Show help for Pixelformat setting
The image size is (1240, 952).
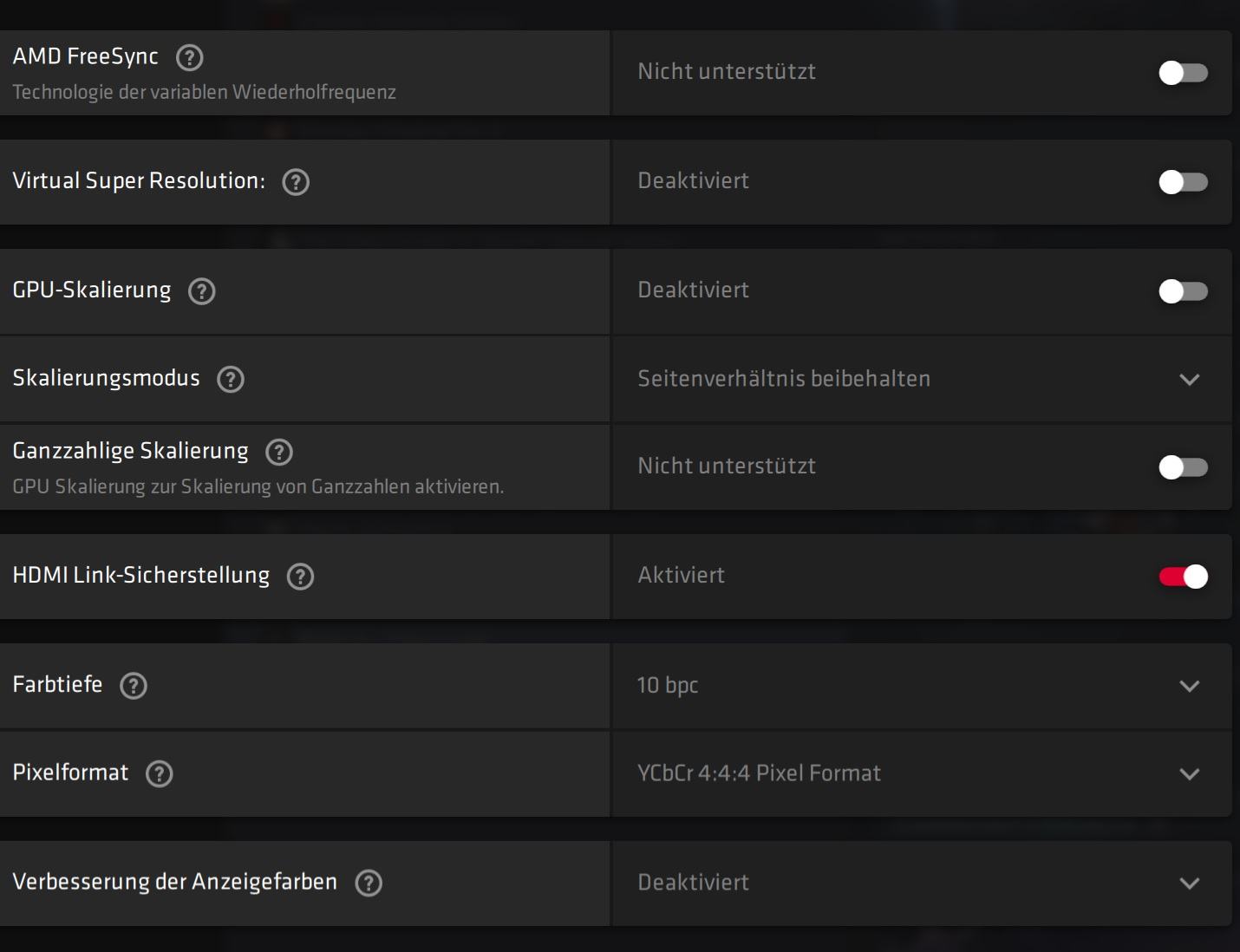pyautogui.click(x=160, y=773)
